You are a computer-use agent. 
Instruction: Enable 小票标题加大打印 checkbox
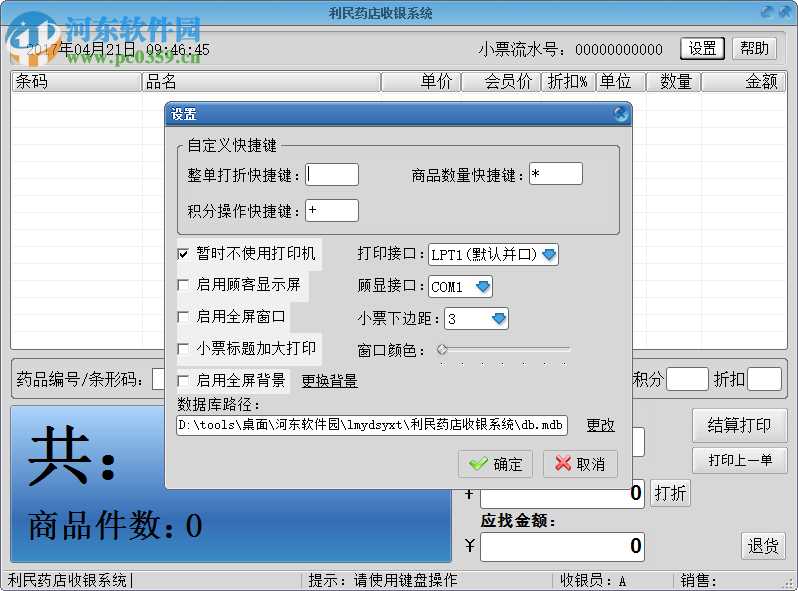(x=183, y=349)
